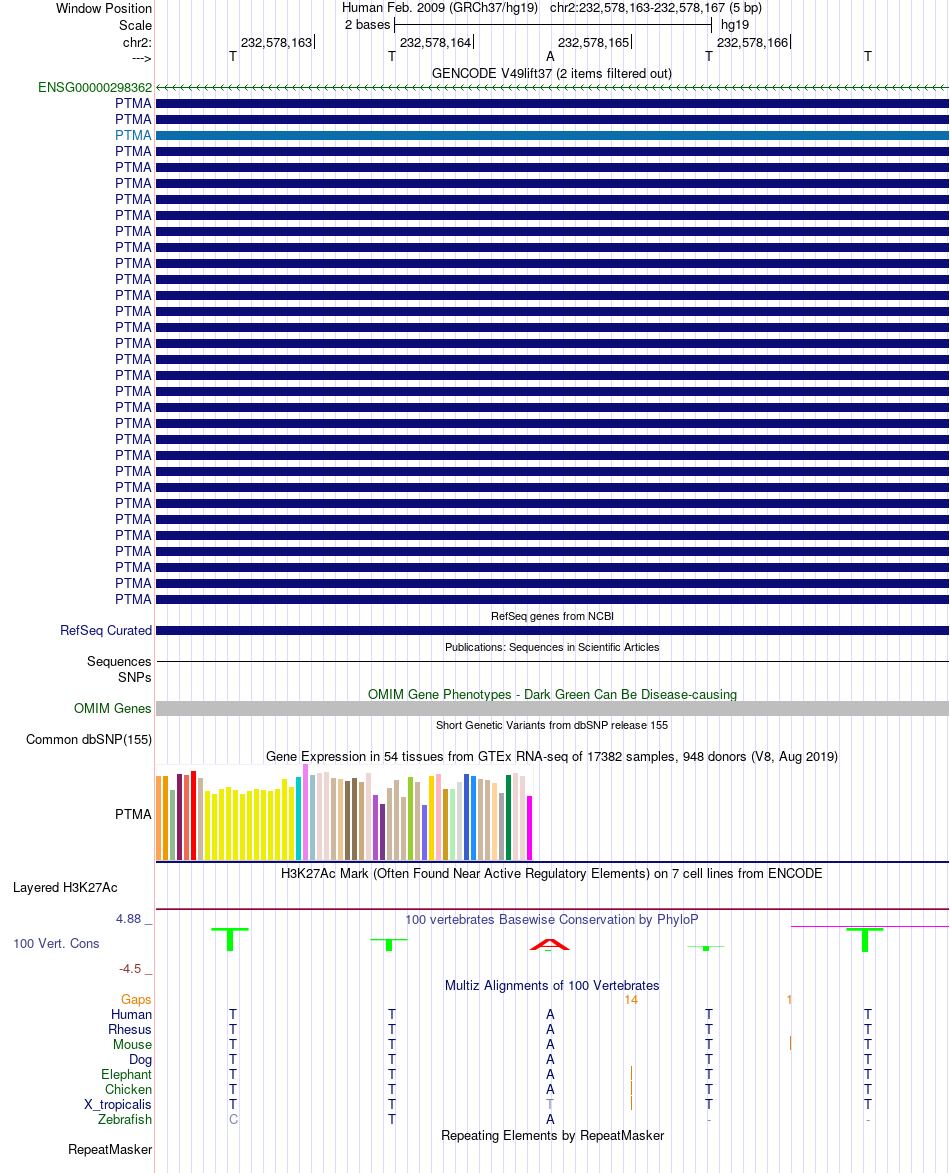Click the faded T base in X_tropicalis row
Image resolution: width=950 pixels, height=1173 pixels.
click(551, 1104)
